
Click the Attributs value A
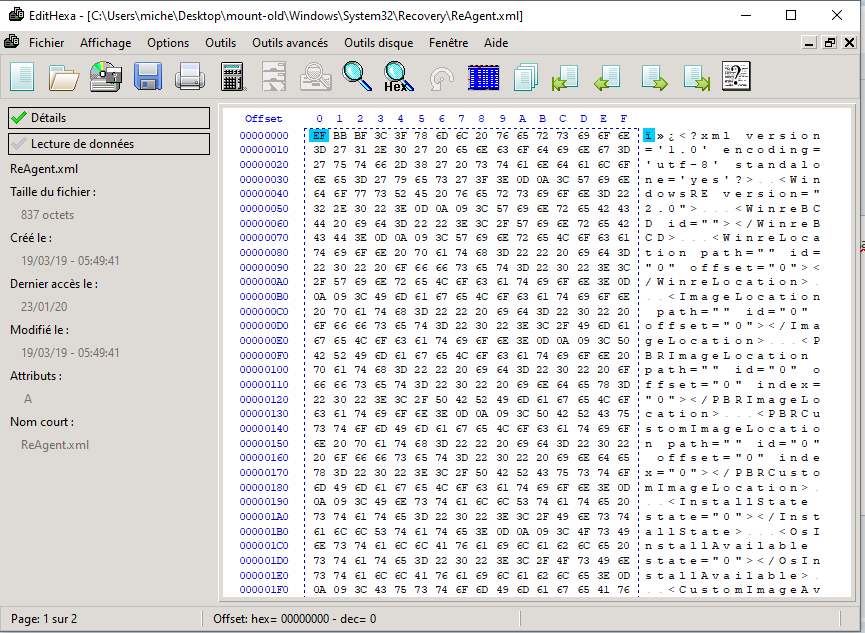click(x=28, y=398)
